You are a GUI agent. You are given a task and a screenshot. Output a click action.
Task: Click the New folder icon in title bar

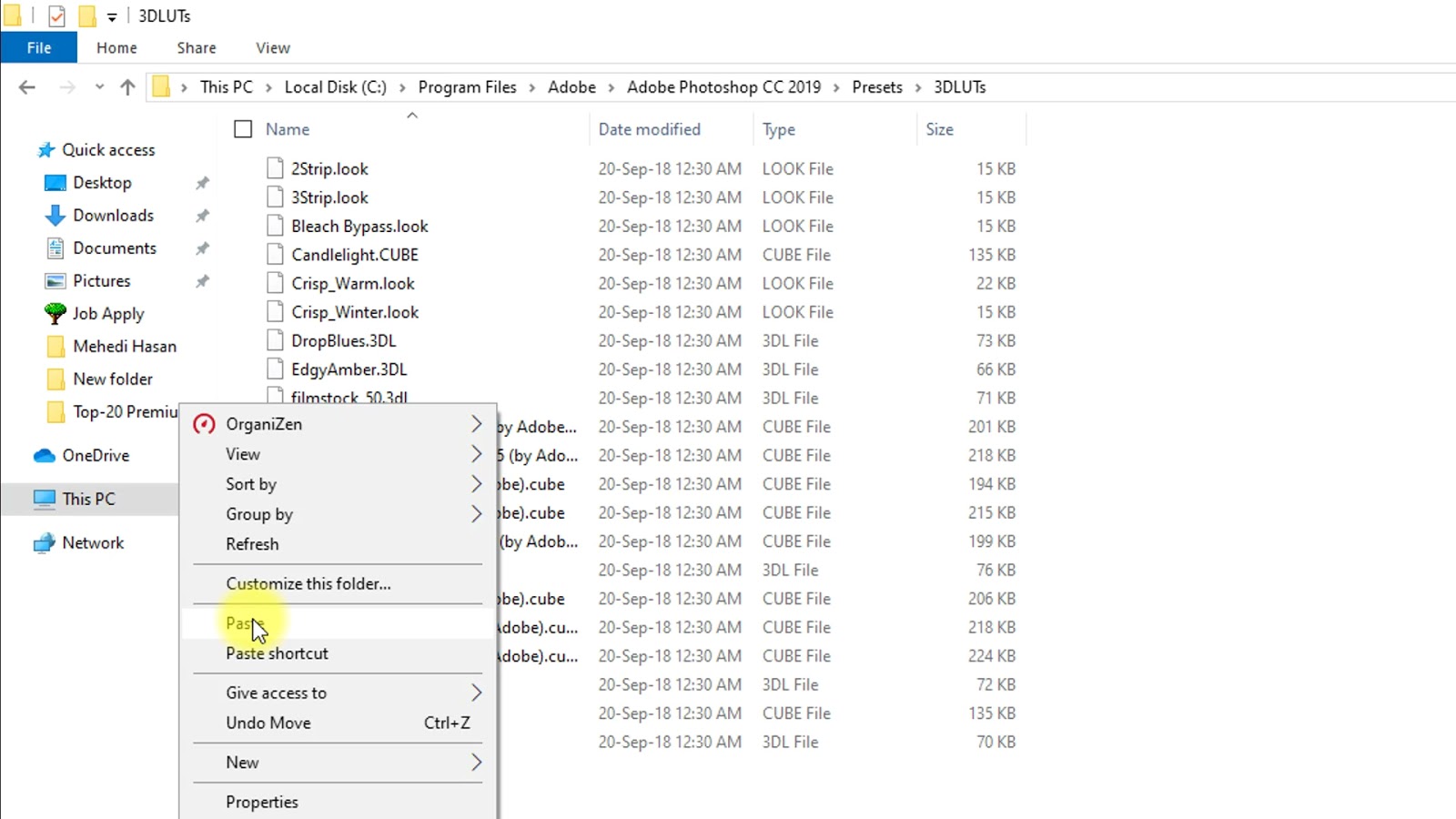click(87, 16)
